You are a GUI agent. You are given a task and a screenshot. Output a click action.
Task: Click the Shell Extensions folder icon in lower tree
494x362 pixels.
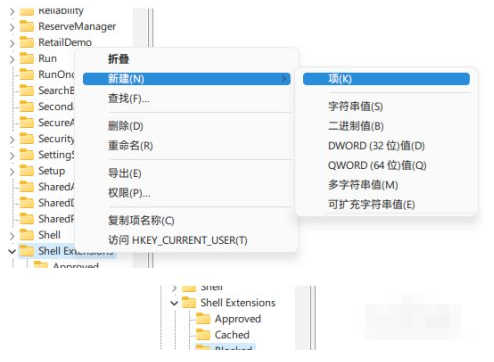click(x=189, y=303)
